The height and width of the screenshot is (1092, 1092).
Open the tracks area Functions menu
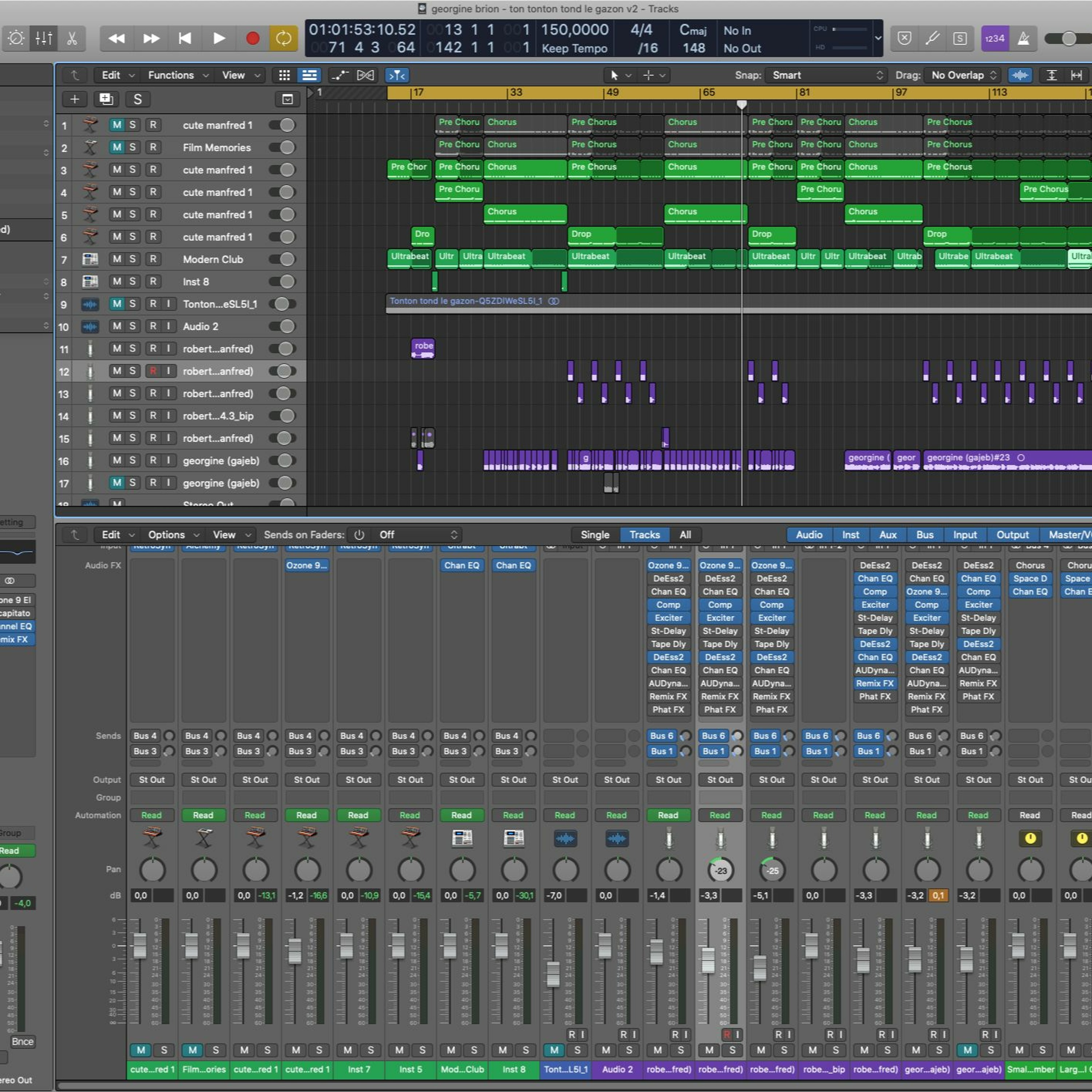(178, 75)
